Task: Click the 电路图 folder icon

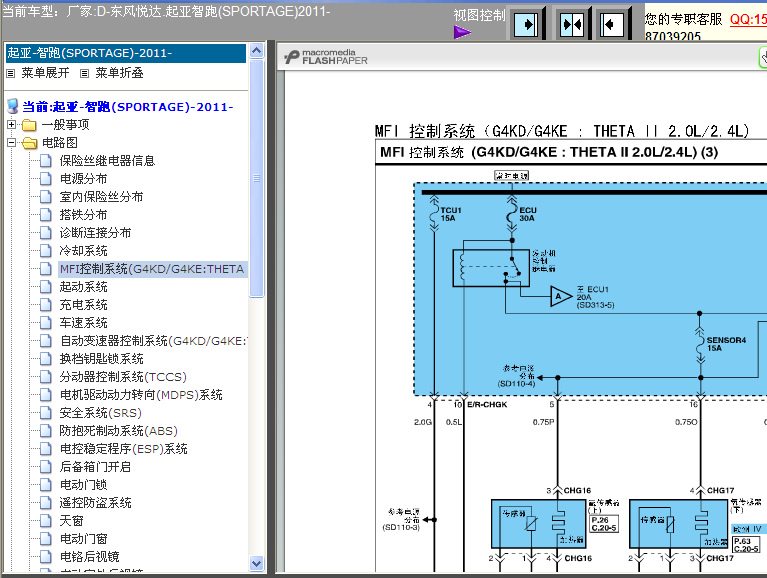Action: 29,143
